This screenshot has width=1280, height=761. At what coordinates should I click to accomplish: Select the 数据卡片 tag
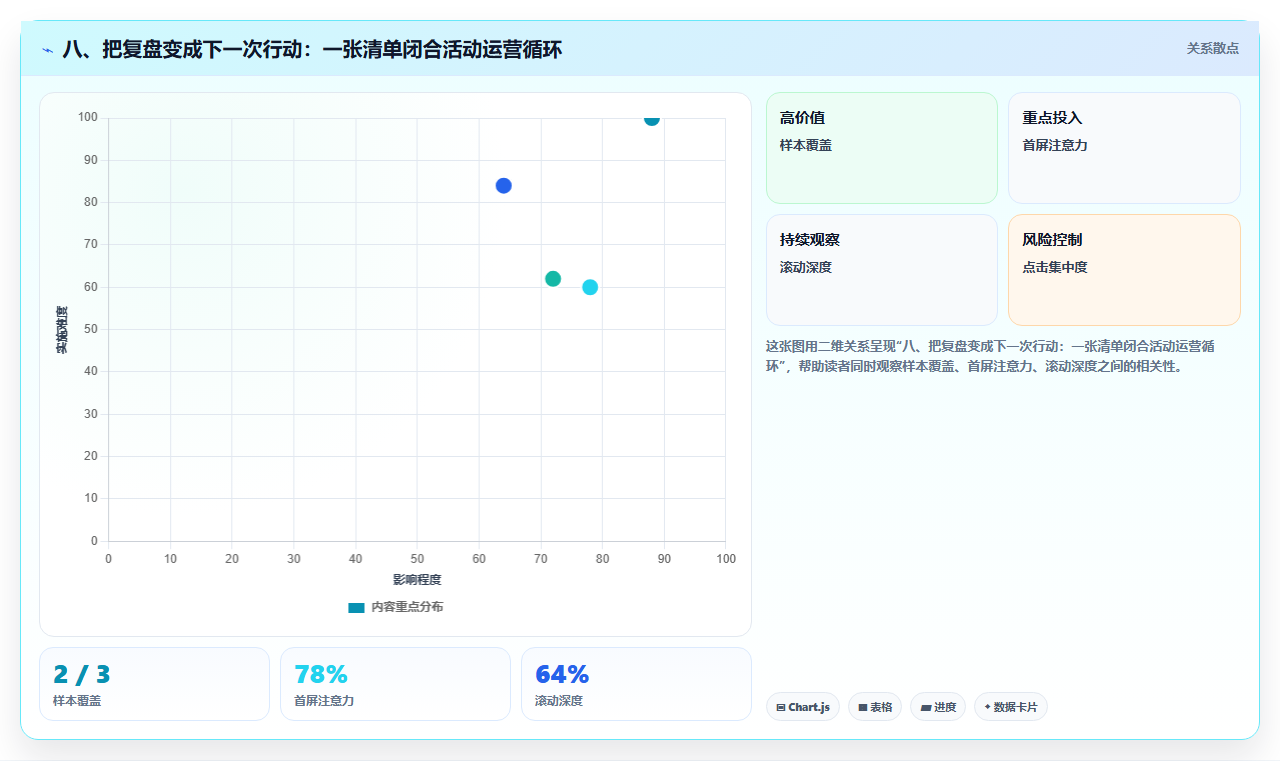(1011, 707)
